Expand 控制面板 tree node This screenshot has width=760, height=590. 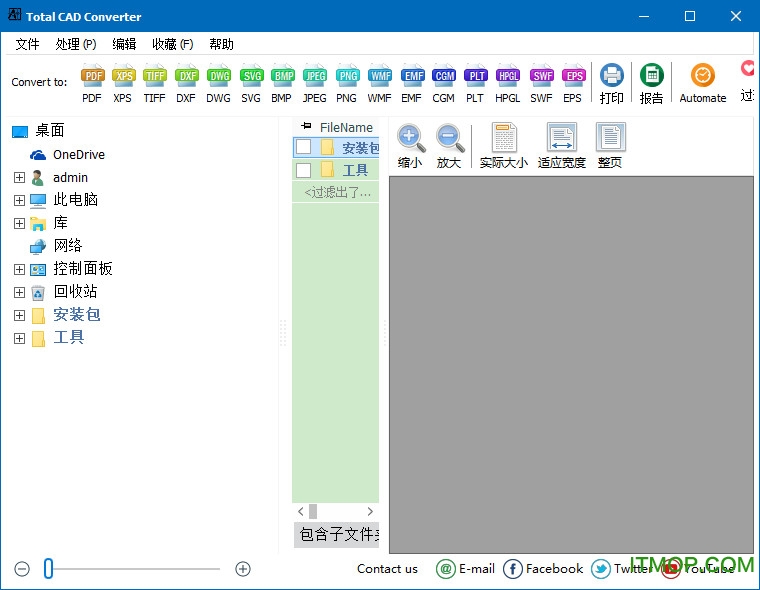click(x=19, y=270)
